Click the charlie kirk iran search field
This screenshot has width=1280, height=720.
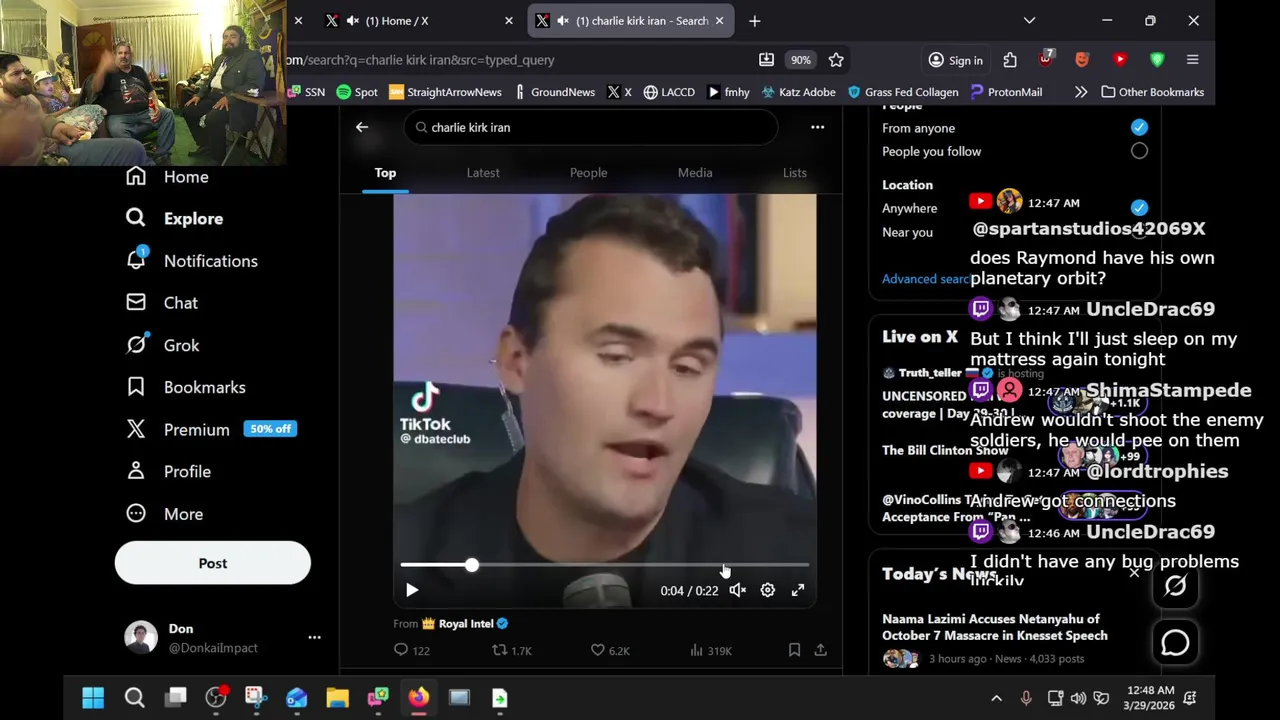coord(591,127)
